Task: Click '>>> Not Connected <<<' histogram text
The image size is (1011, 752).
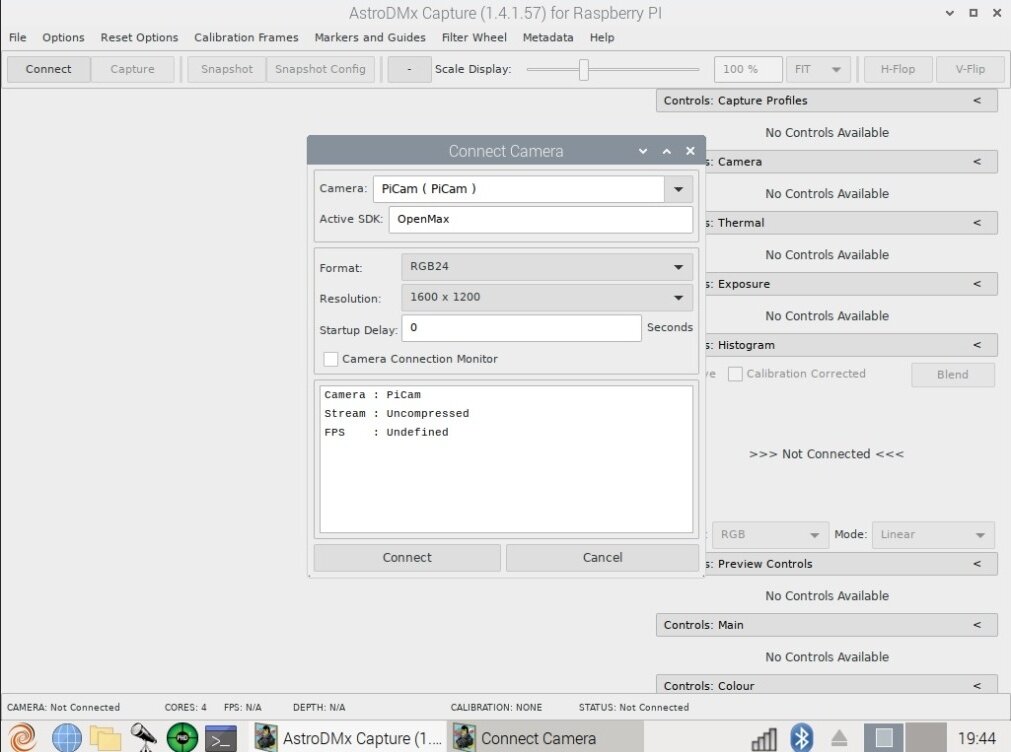Action: click(827, 454)
